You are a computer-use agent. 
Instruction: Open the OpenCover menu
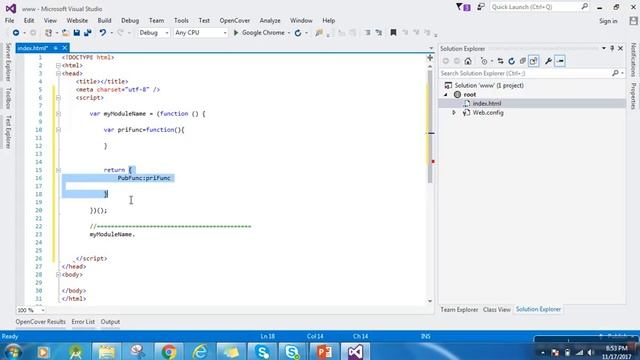[235, 20]
